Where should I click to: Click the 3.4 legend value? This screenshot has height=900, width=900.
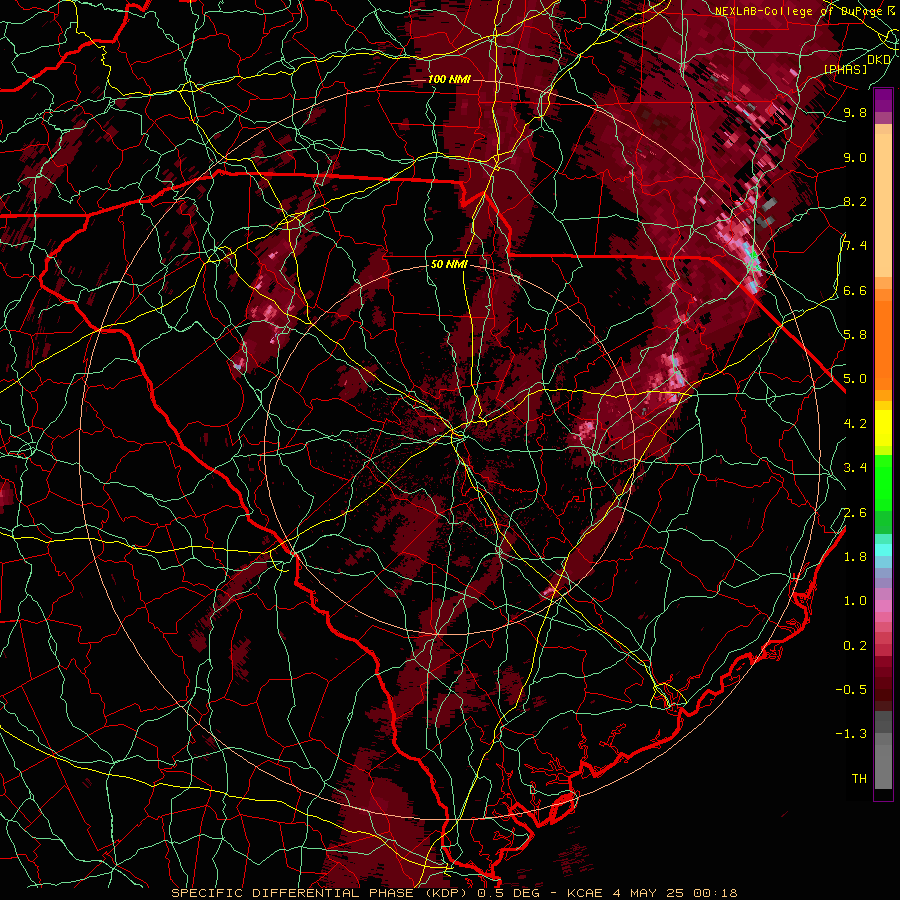point(855,468)
